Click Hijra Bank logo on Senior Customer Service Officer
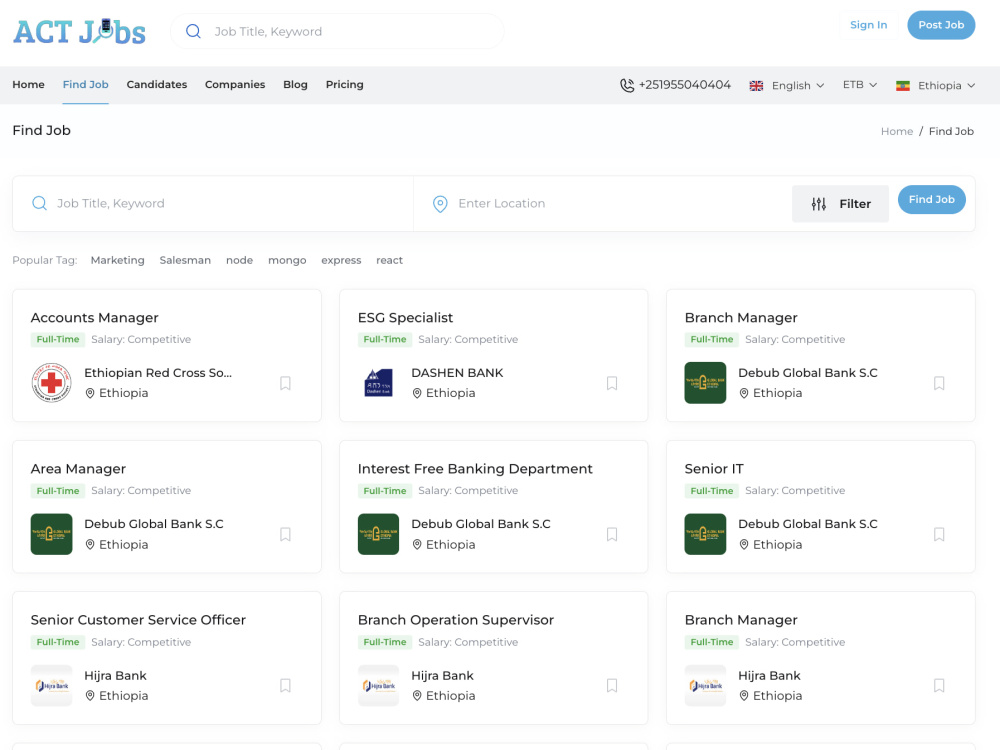Screen dimensions: 1000x750 pos(52,686)
